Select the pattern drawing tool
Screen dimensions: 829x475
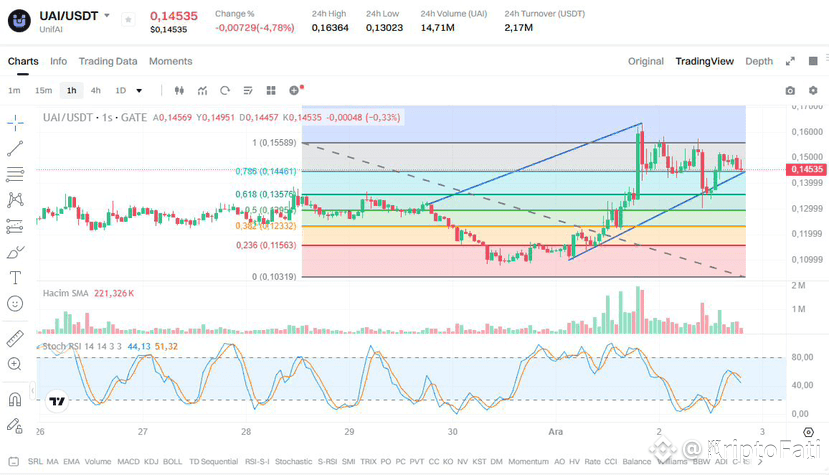click(x=15, y=200)
